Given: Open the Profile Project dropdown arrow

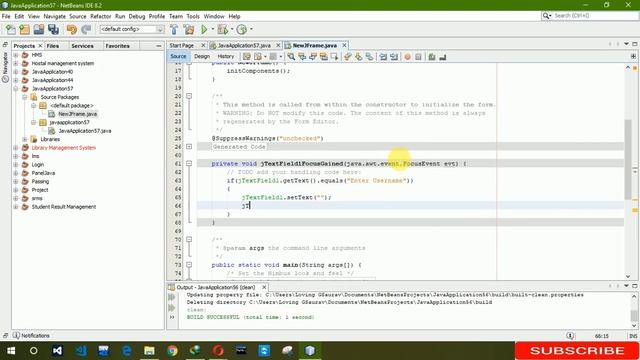Looking at the screenshot, I should point(251,29).
